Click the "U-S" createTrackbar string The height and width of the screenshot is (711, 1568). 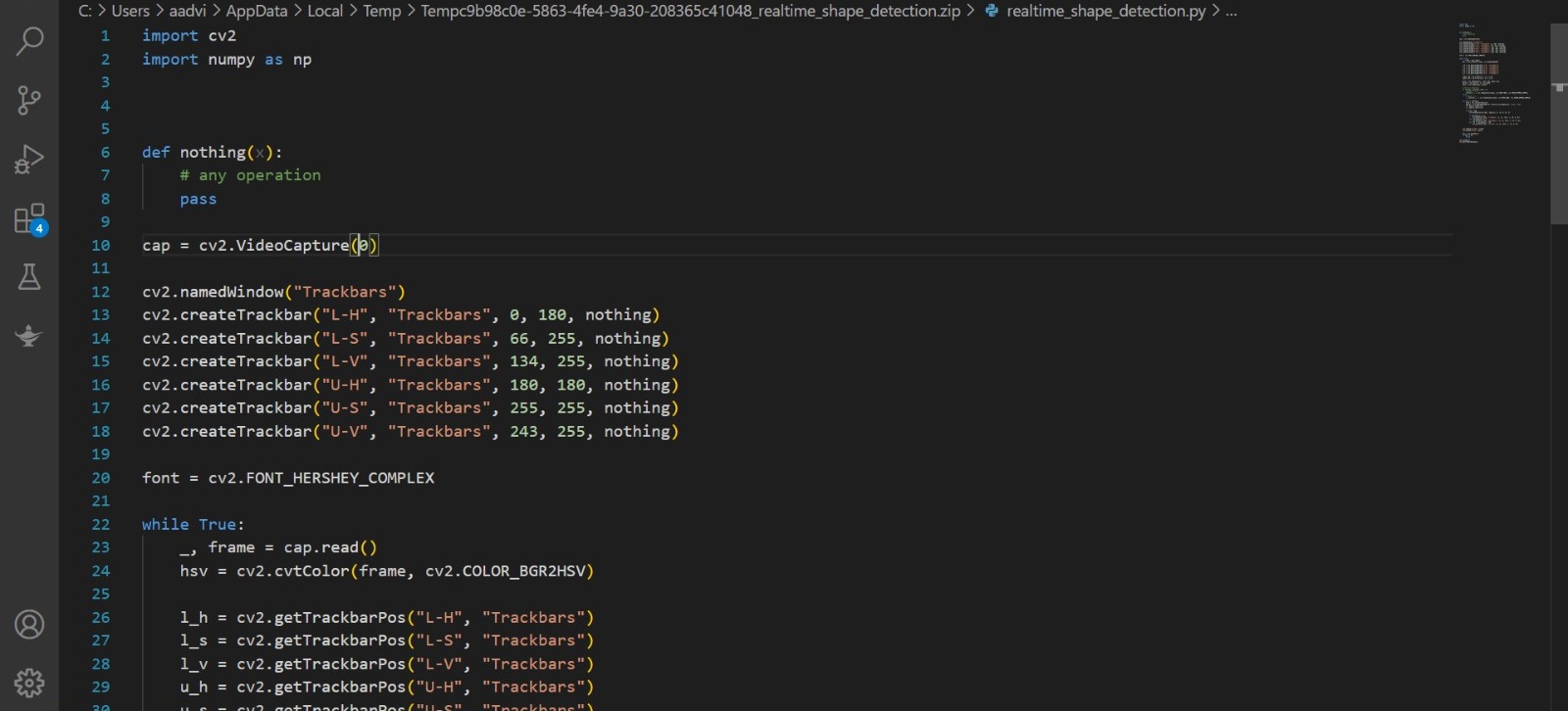[345, 407]
